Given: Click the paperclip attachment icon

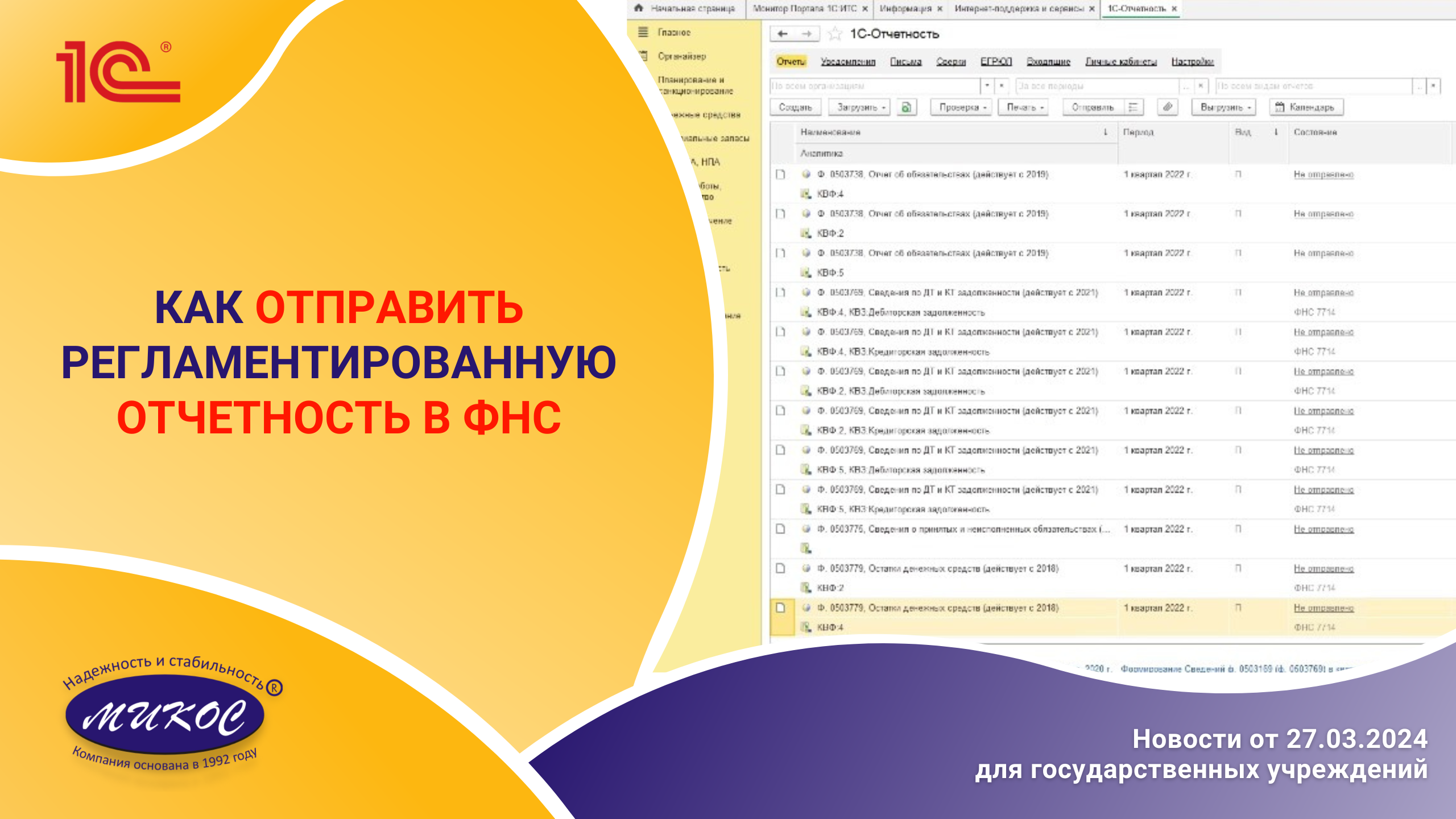Looking at the screenshot, I should tap(1167, 107).
